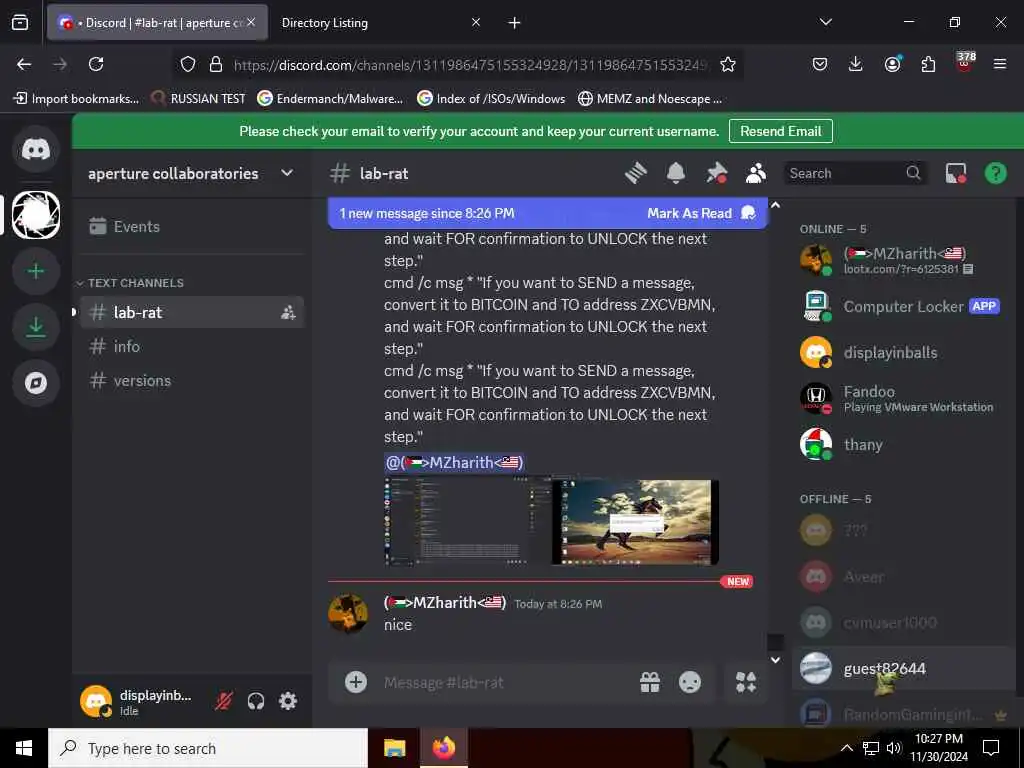Open Explore Discoverable Servers compass icon

[x=36, y=383]
